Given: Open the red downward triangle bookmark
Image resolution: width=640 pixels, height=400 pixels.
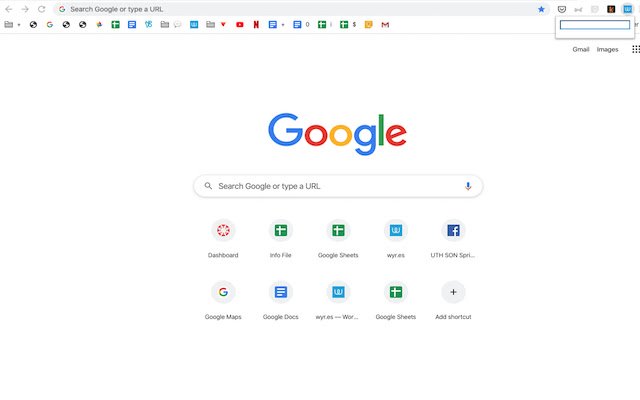Looking at the screenshot, I should click(223, 24).
